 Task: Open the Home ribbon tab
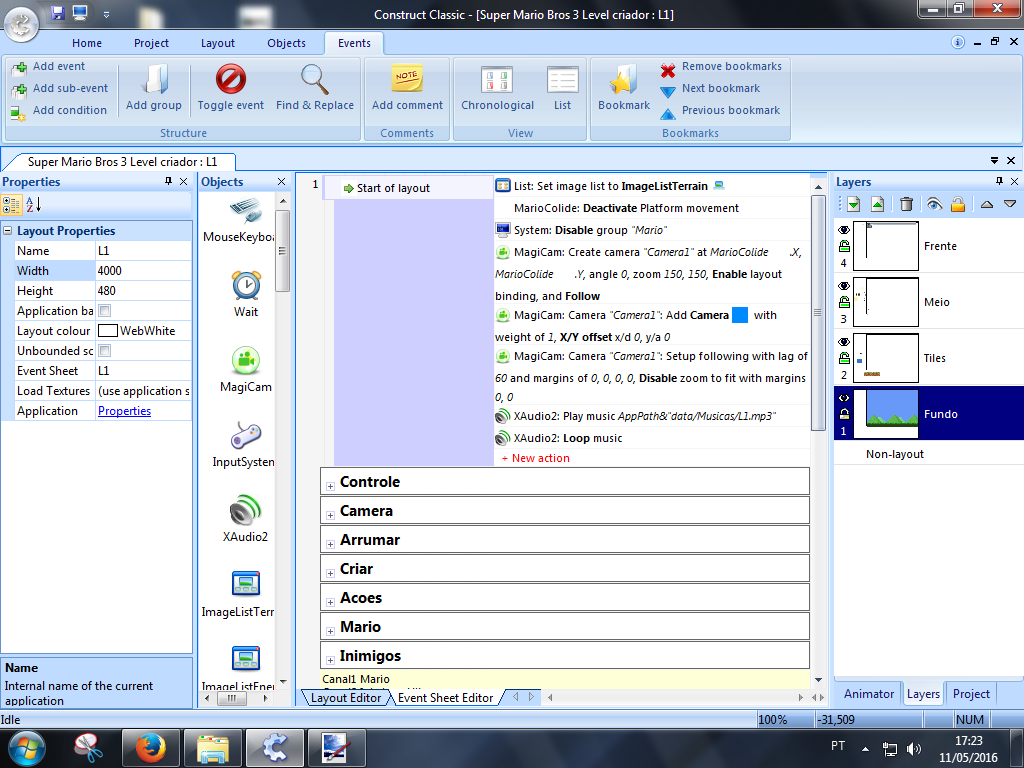(x=87, y=43)
